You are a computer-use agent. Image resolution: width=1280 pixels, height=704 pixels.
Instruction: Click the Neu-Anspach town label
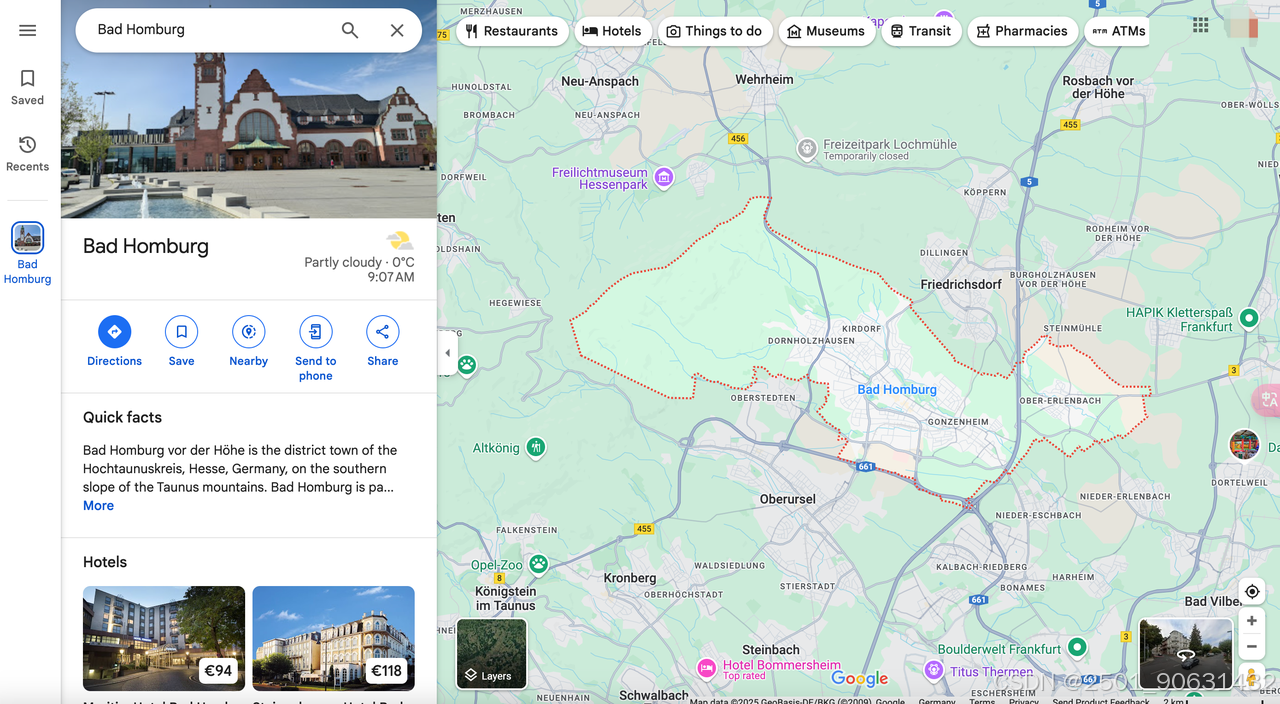click(600, 82)
